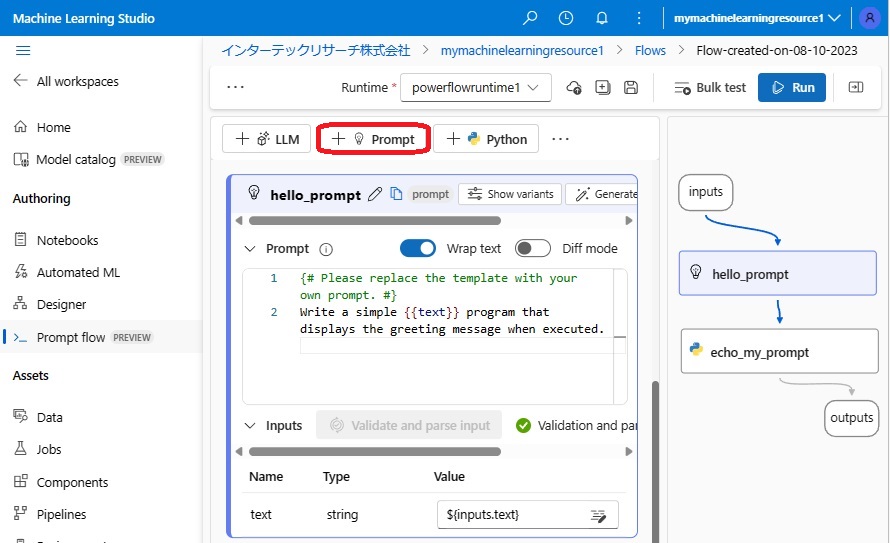Click the copy icon beside hello_prompt
Screen dimensions: 890x543
coord(396,194)
